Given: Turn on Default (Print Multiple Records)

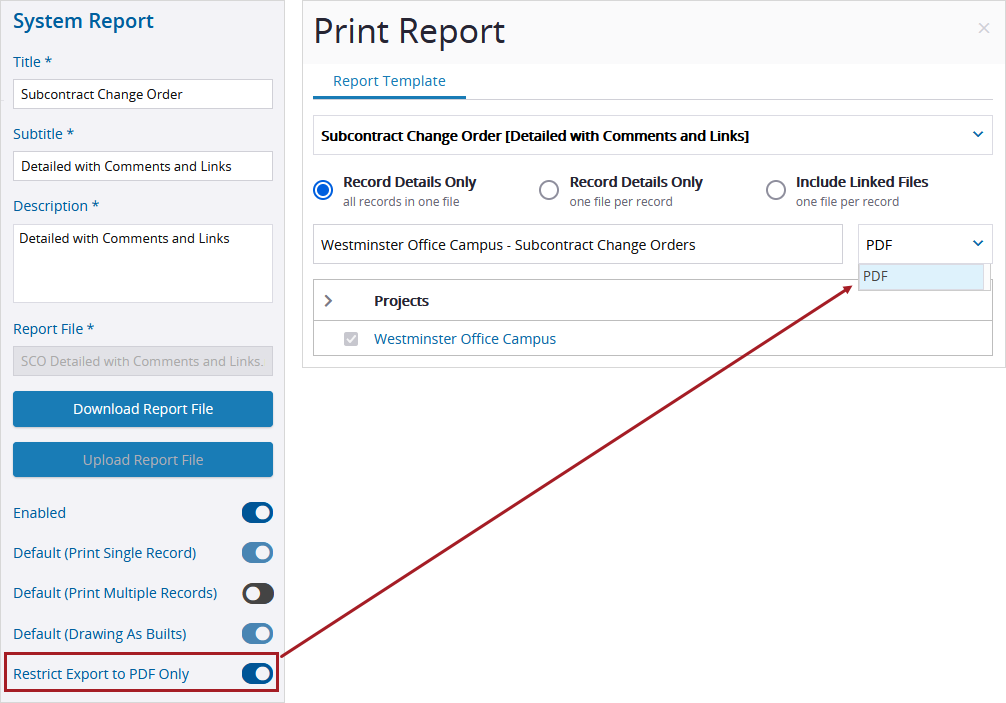Looking at the screenshot, I should tap(257, 593).
